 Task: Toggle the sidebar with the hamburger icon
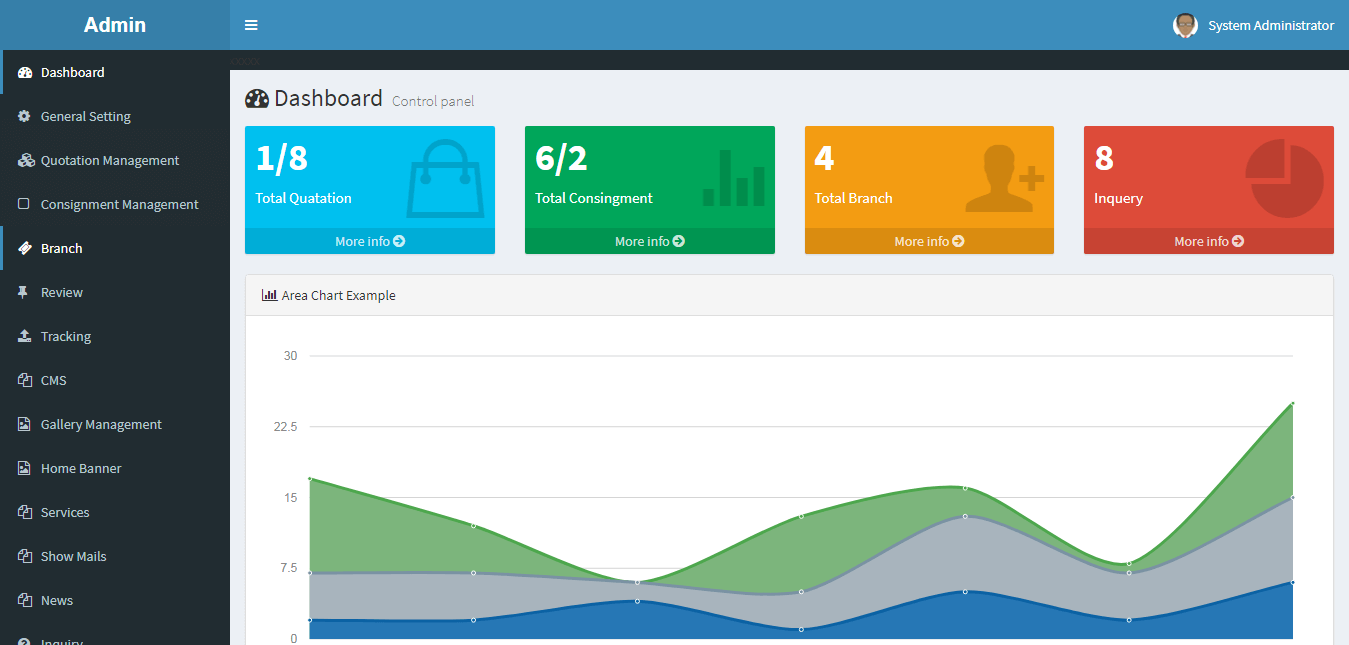[x=251, y=25]
